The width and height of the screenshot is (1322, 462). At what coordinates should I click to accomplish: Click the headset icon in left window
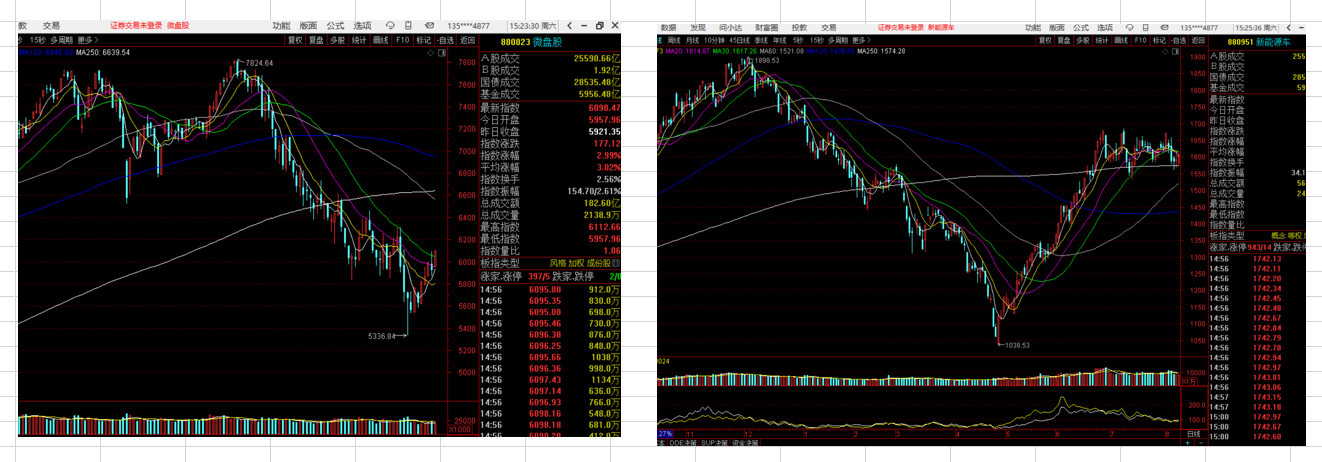[x=390, y=26]
